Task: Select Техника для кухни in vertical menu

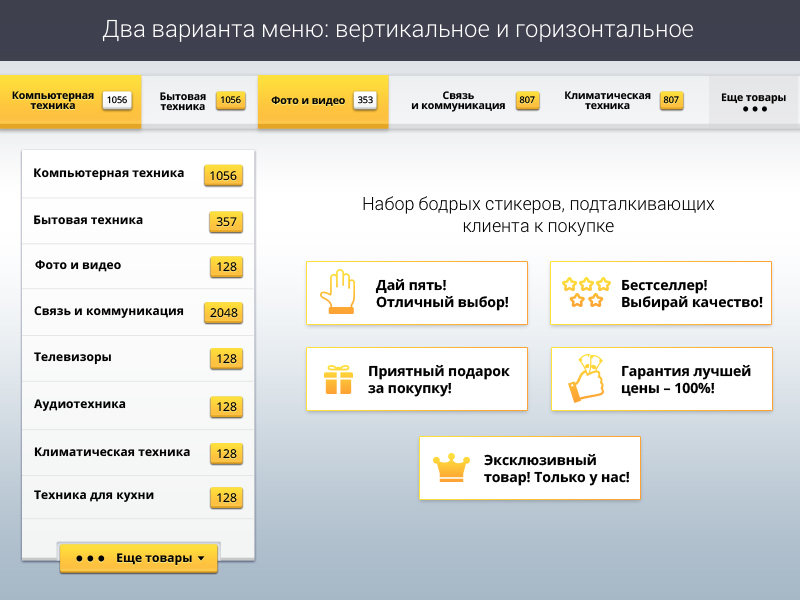Action: click(x=138, y=497)
